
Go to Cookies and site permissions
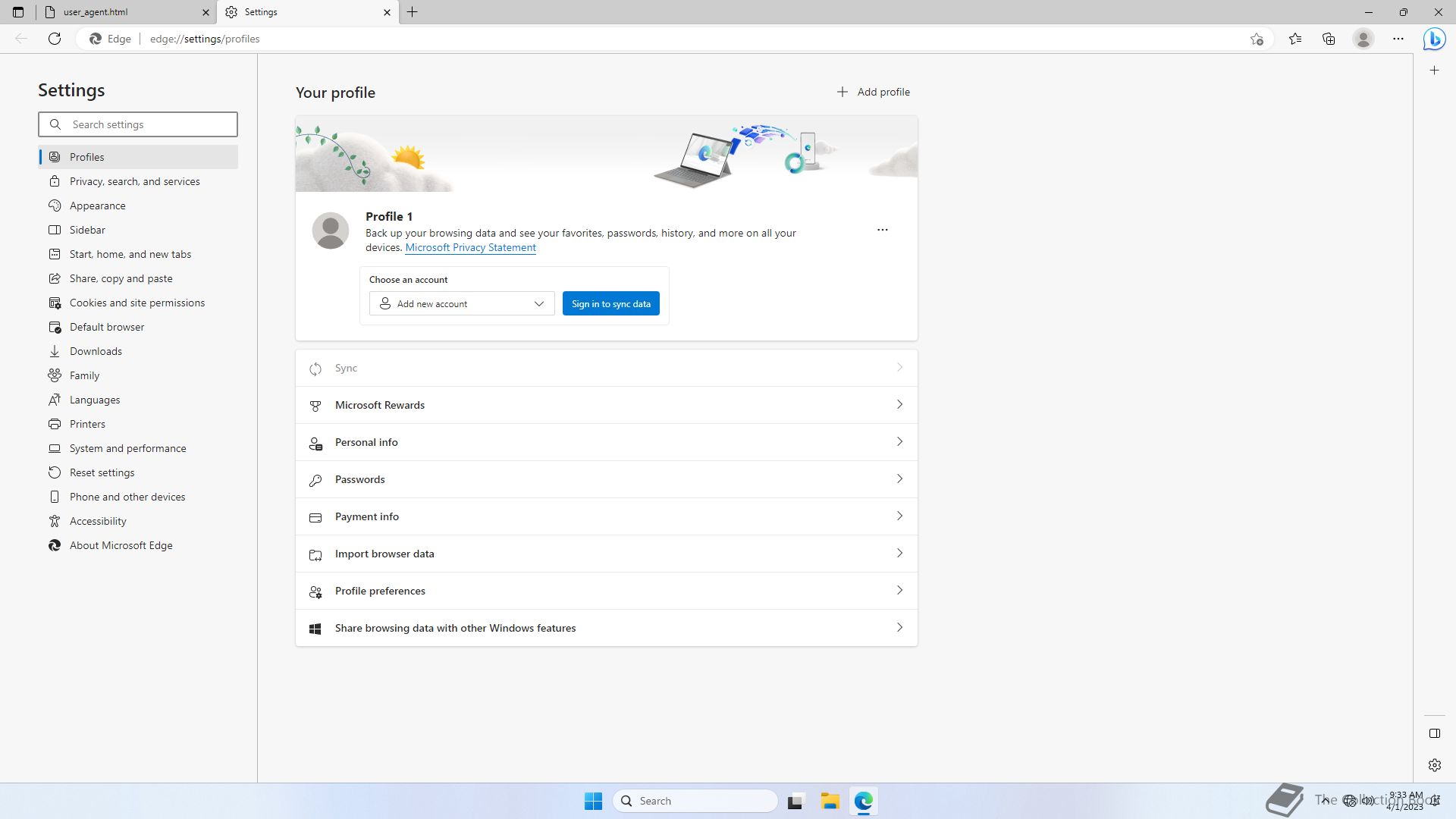pos(138,303)
